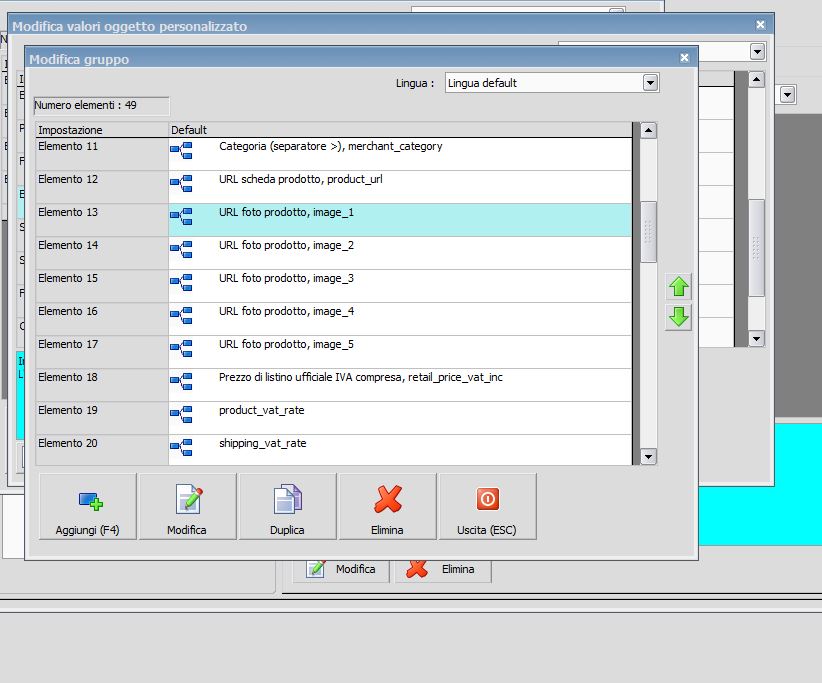822x683 pixels.
Task: Click 'URL foto prodotto, image_3' value
Action: [x=286, y=278]
